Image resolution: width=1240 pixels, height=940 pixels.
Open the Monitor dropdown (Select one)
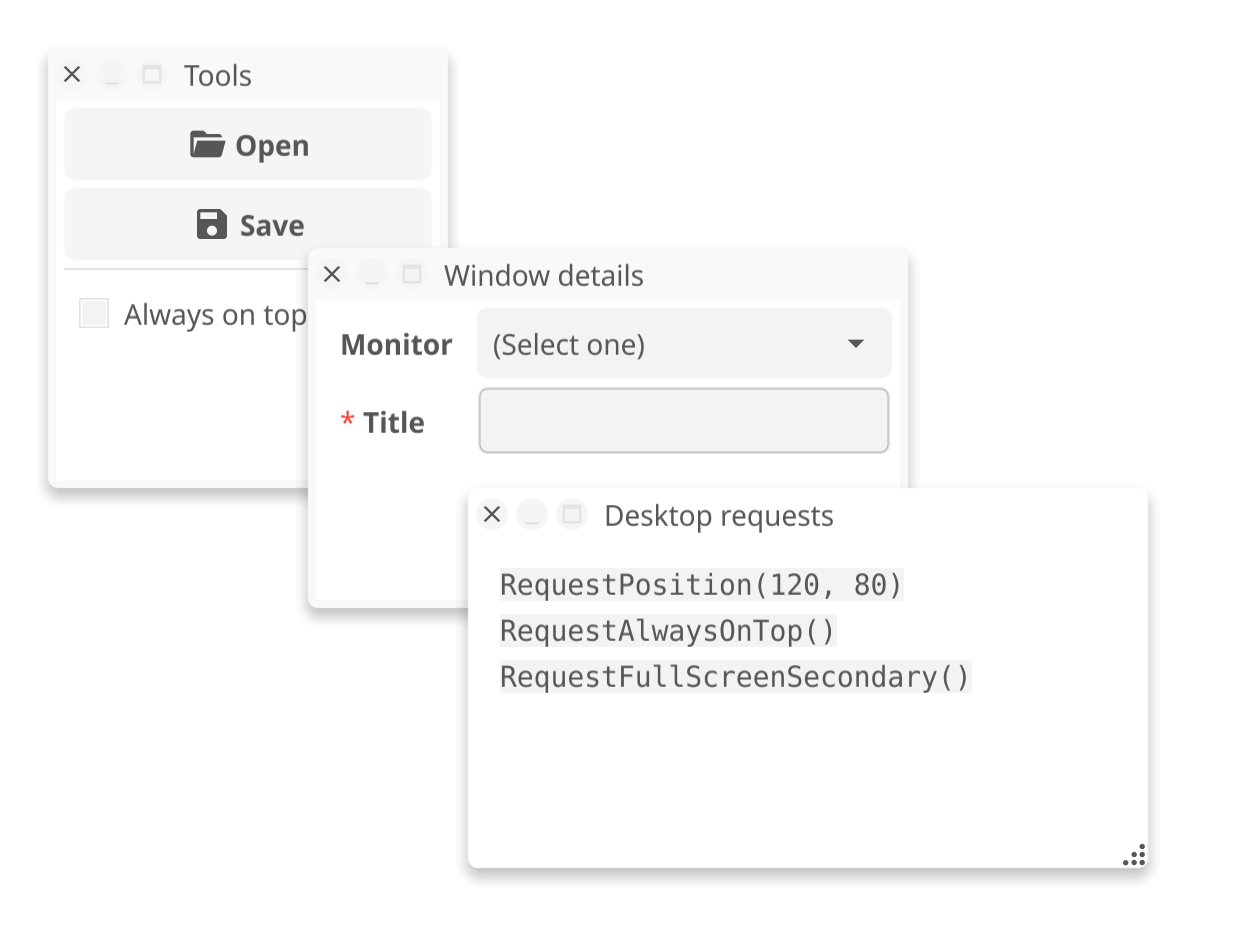[684, 344]
